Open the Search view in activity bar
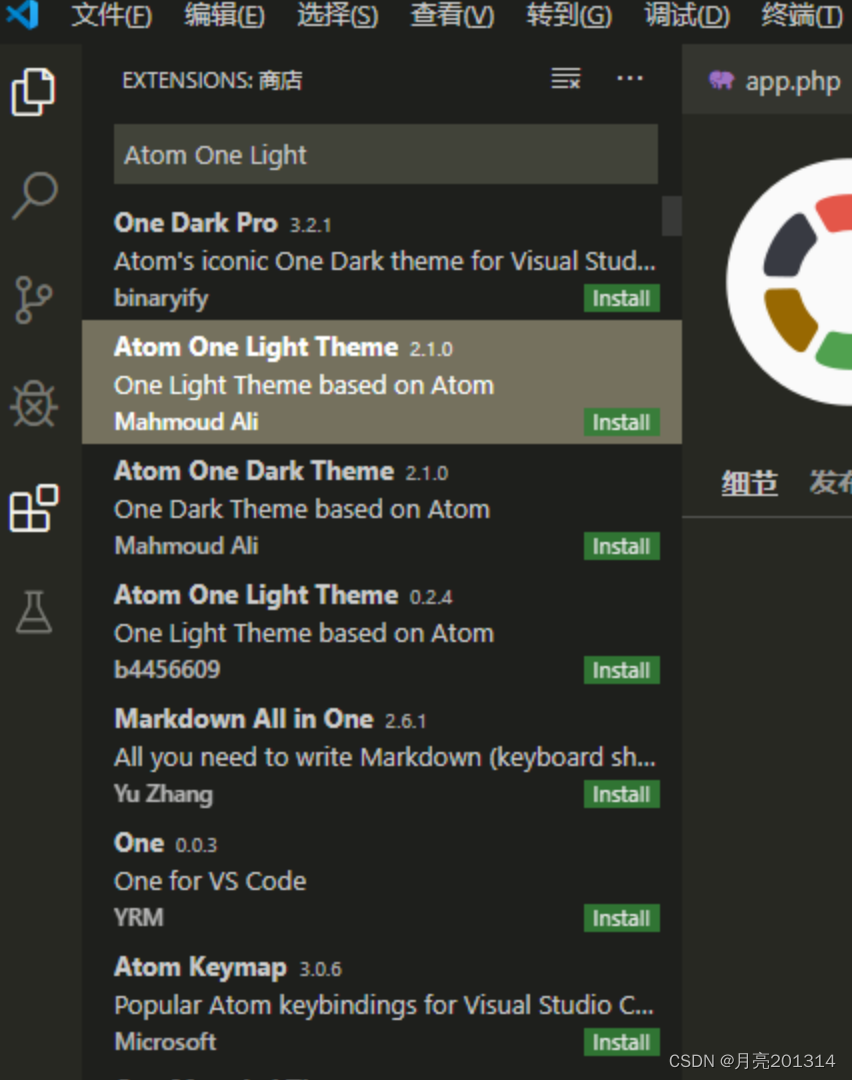 [x=34, y=195]
